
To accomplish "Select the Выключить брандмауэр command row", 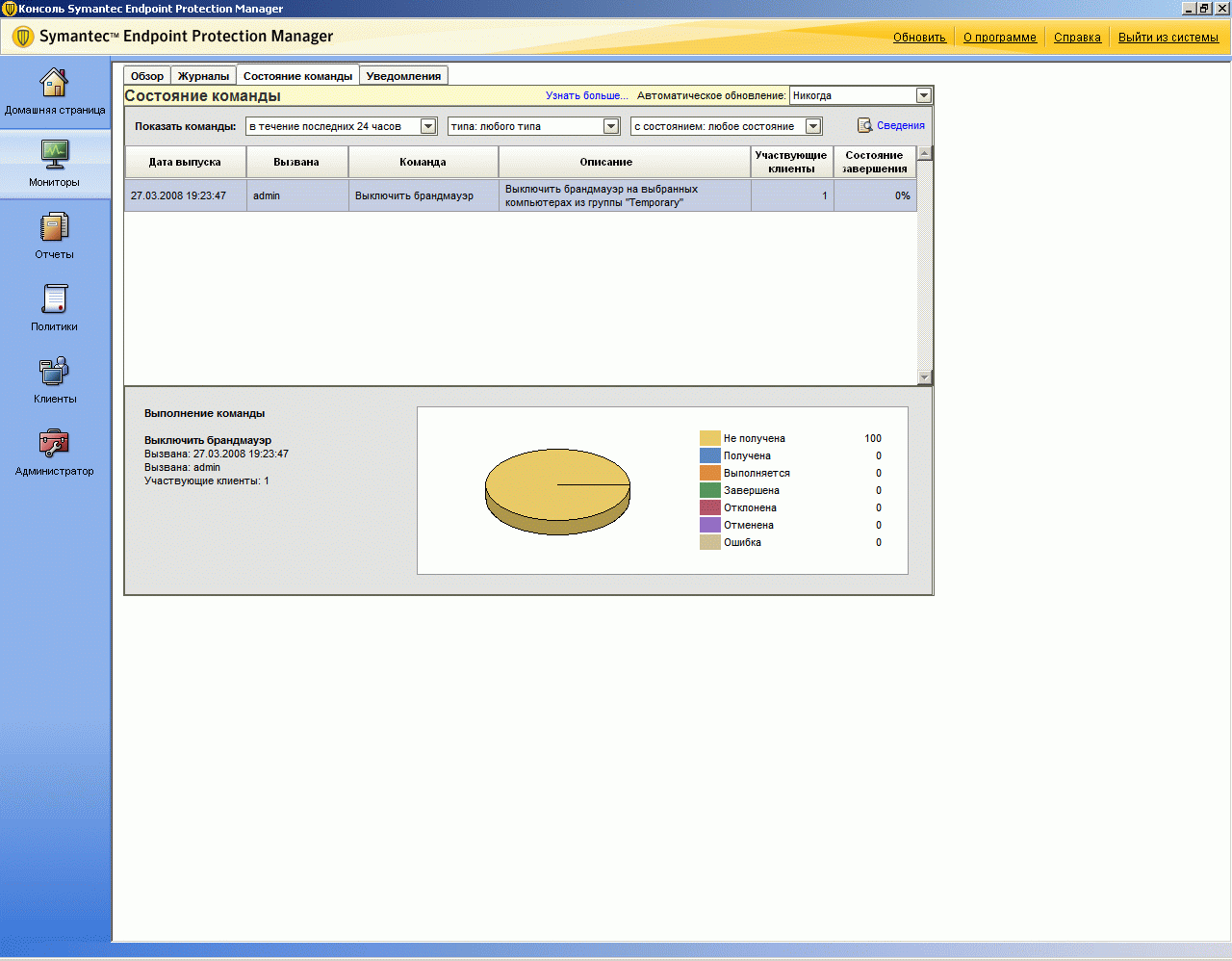I will [521, 195].
